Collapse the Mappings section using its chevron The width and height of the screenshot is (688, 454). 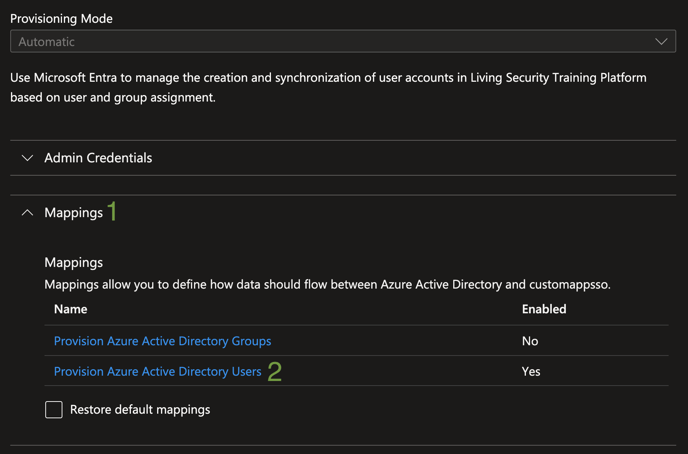(27, 213)
